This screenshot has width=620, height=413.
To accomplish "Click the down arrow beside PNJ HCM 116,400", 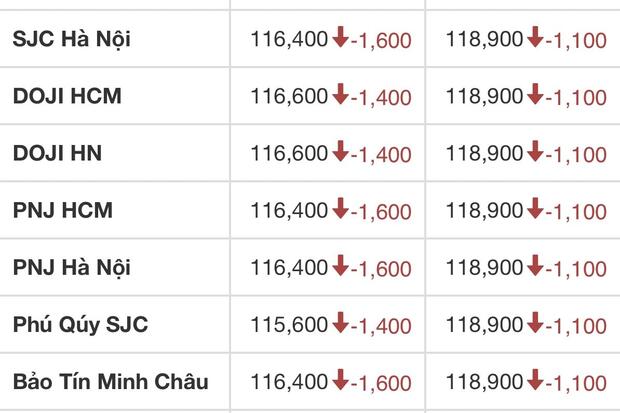I will (x=340, y=208).
